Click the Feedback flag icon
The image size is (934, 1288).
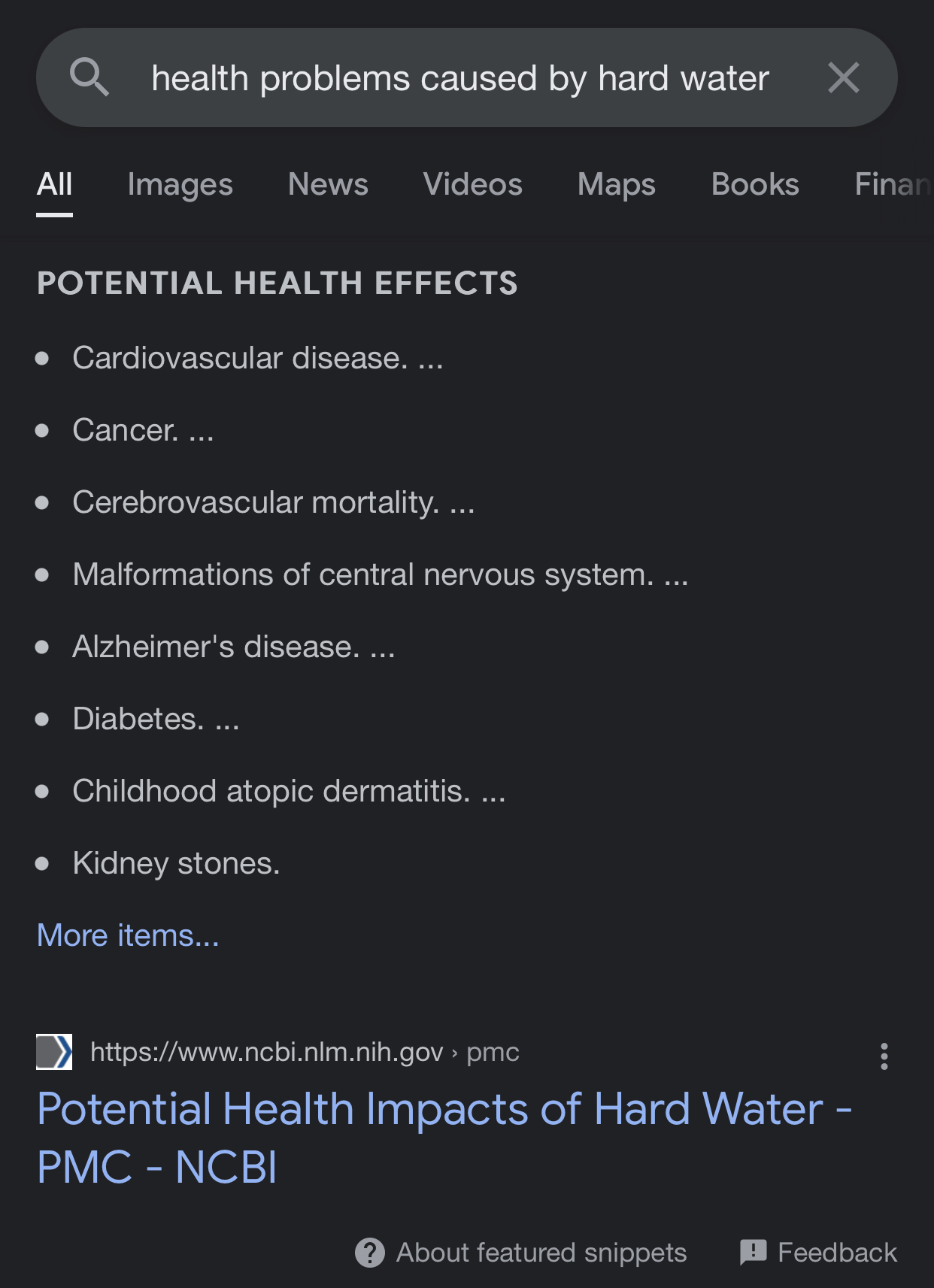click(x=753, y=1253)
